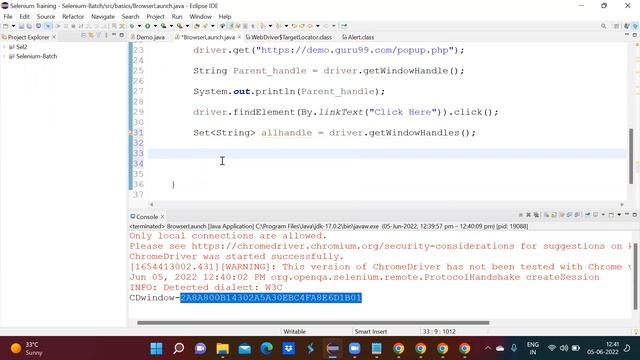
Task: Click the Console vertical scrollbar
Action: (x=635, y=277)
